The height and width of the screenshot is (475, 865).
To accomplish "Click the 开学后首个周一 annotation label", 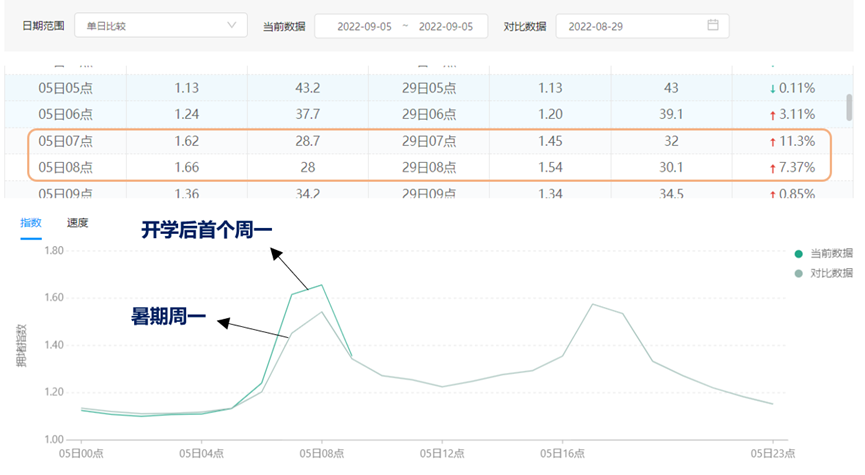I will [206, 231].
